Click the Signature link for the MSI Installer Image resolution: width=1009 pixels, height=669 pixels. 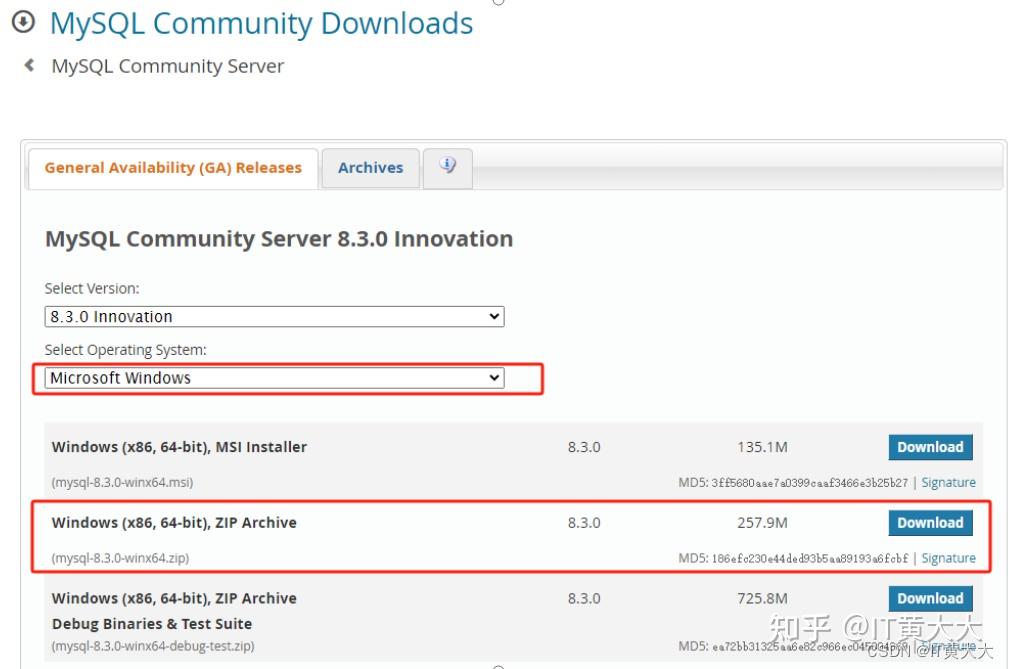click(x=948, y=482)
